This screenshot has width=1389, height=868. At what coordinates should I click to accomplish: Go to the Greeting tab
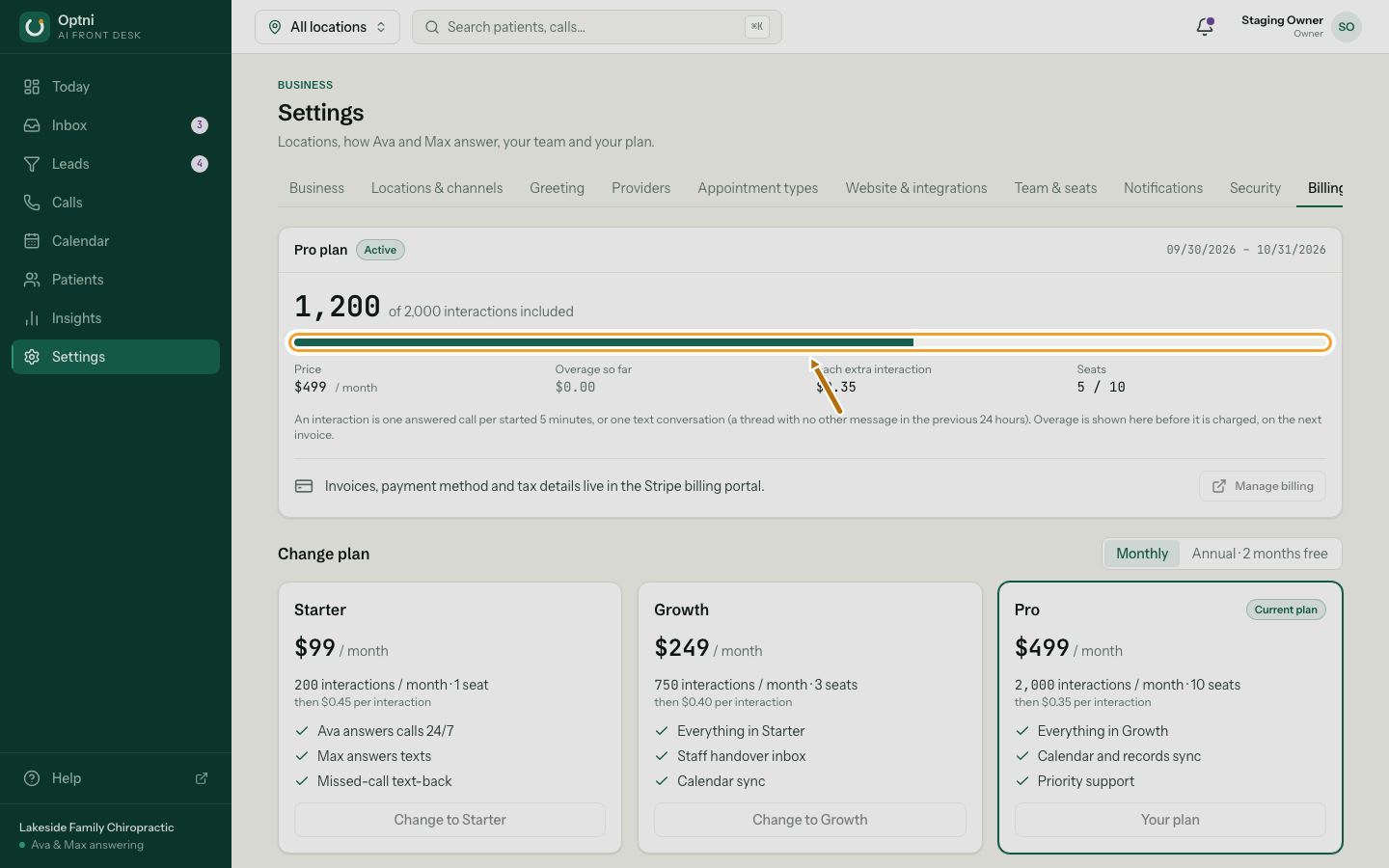[557, 188]
